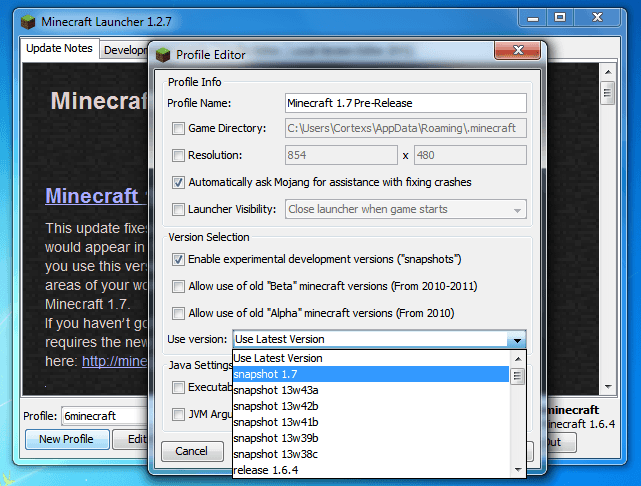The width and height of the screenshot is (641, 486).
Task: Click the Edit Profile button in launcher
Action: [x=130, y=439]
